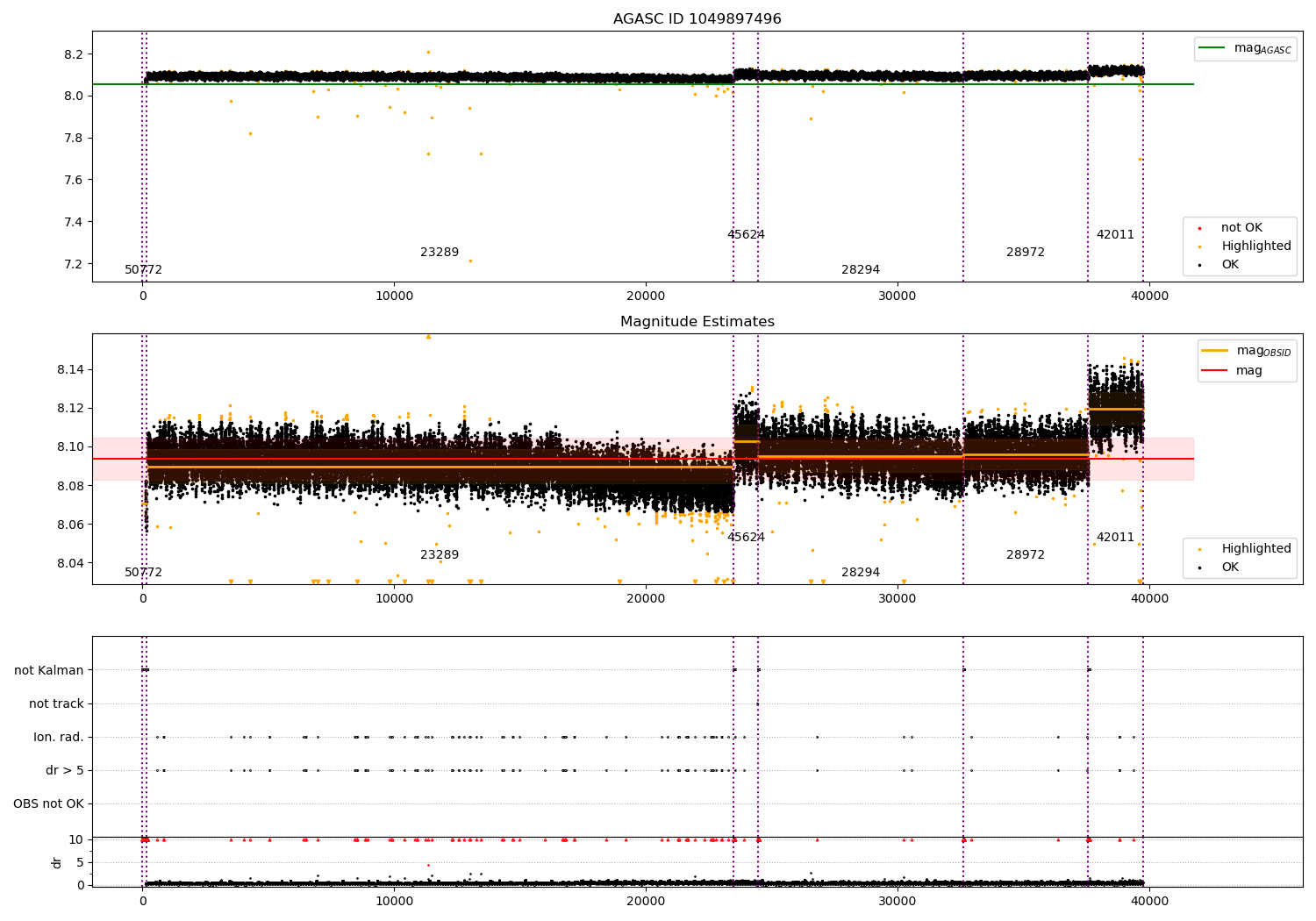Click OBSID label 45624 in Magnitude Estimates panel
Screen dimensions: 1316x921
tap(746, 538)
